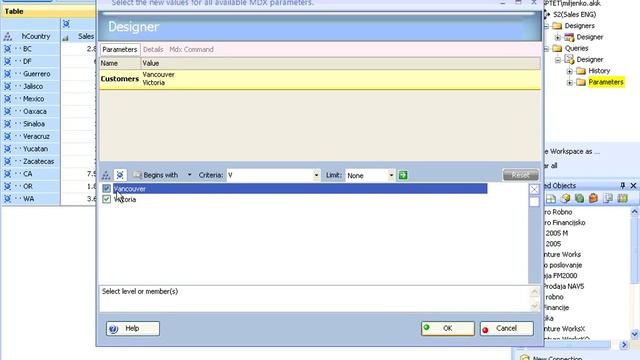The height and width of the screenshot is (360, 640).
Task: Expand the History folder node
Action: pyautogui.click(x=569, y=71)
